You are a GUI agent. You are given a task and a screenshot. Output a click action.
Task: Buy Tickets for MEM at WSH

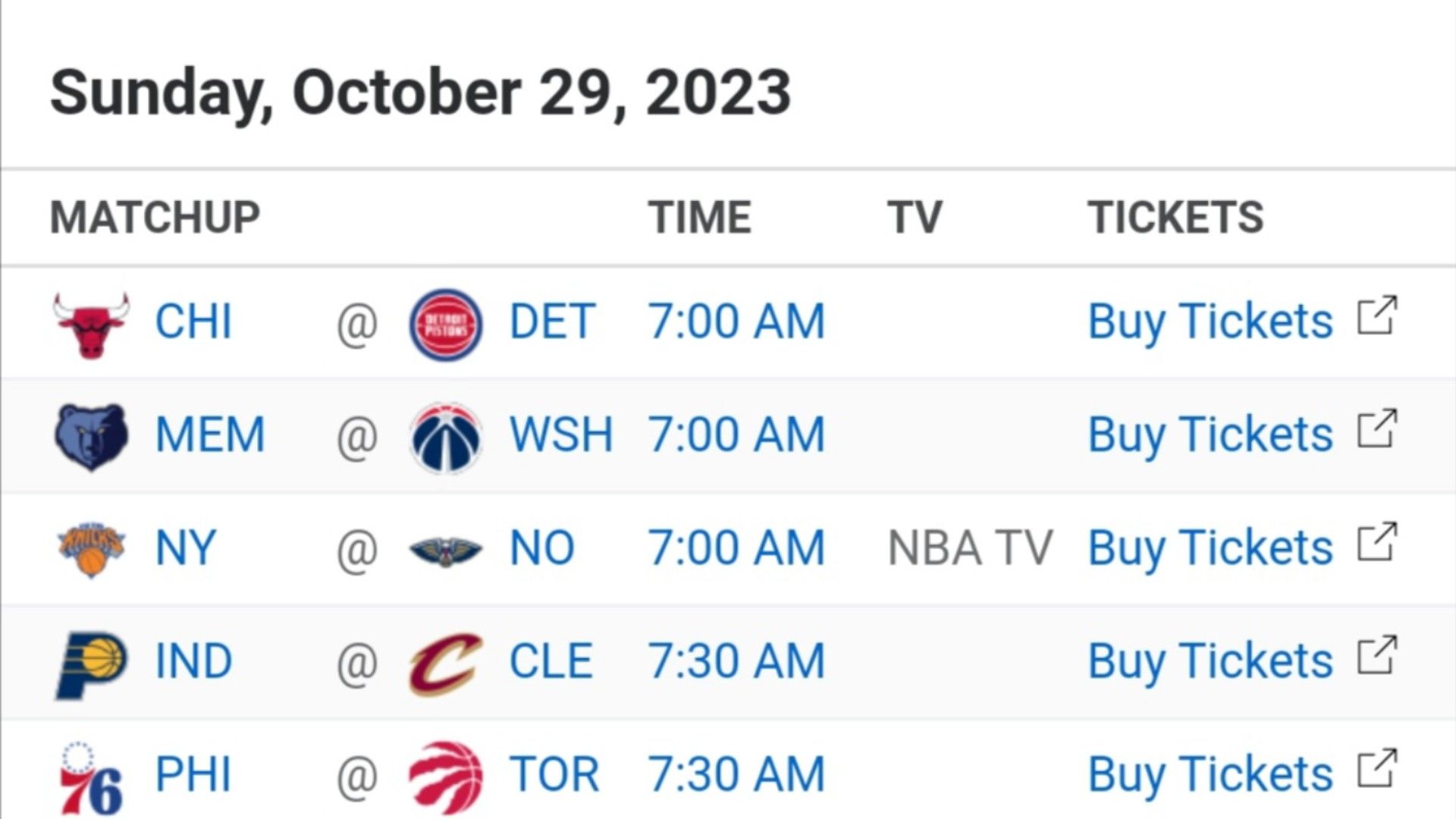click(x=1210, y=436)
